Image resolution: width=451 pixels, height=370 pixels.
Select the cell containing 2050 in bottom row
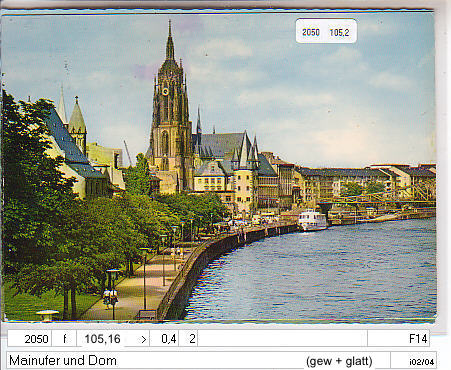point(29,339)
